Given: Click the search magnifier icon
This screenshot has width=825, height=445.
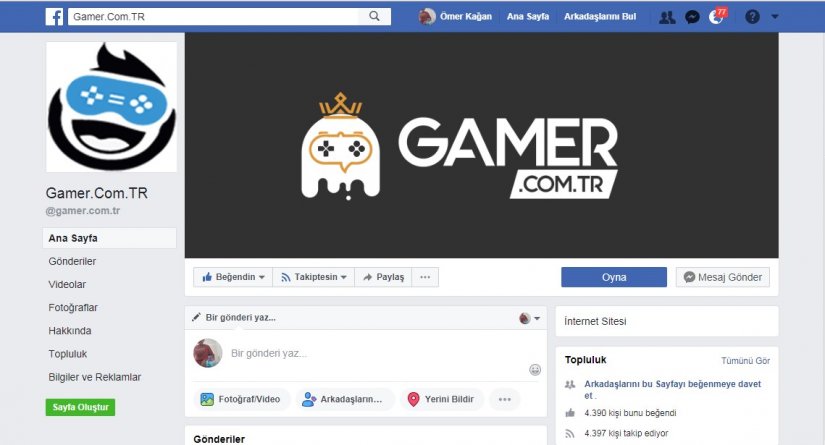Looking at the screenshot, I should tap(374, 16).
